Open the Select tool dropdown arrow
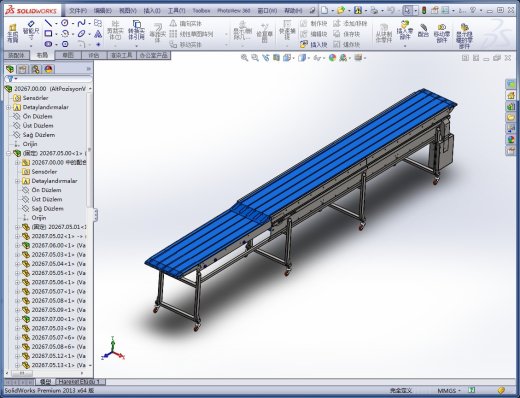This screenshot has height=398, width=520. (415, 11)
